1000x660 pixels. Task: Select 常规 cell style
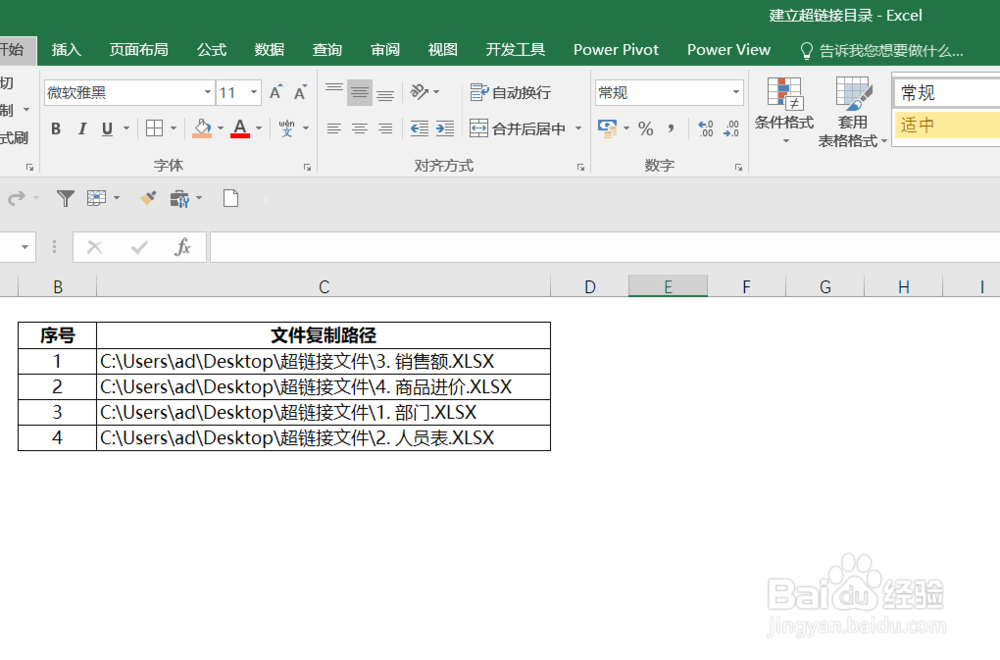tap(948, 93)
